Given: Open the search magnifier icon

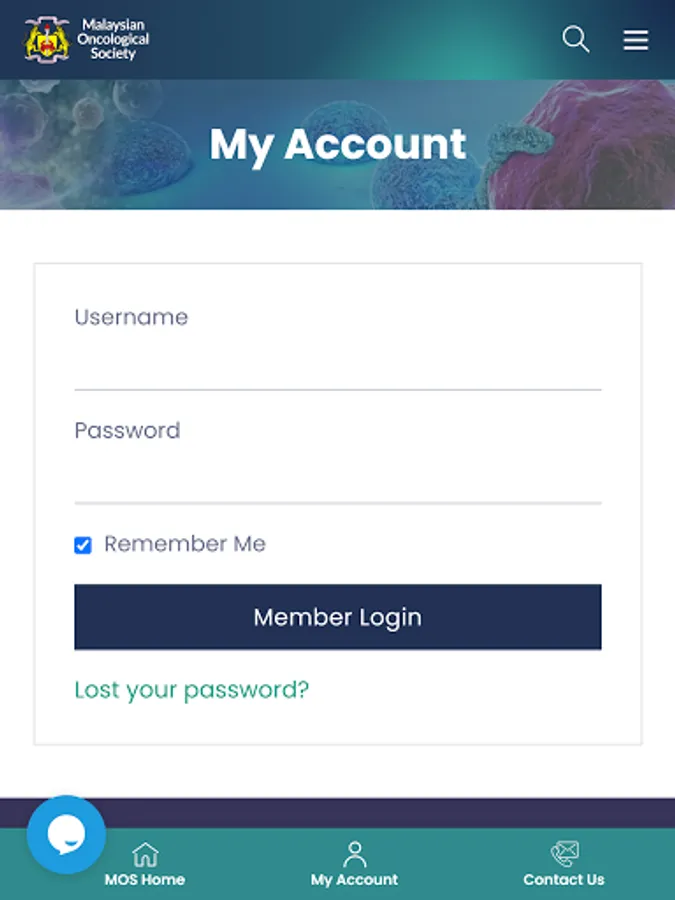Looking at the screenshot, I should (576, 39).
